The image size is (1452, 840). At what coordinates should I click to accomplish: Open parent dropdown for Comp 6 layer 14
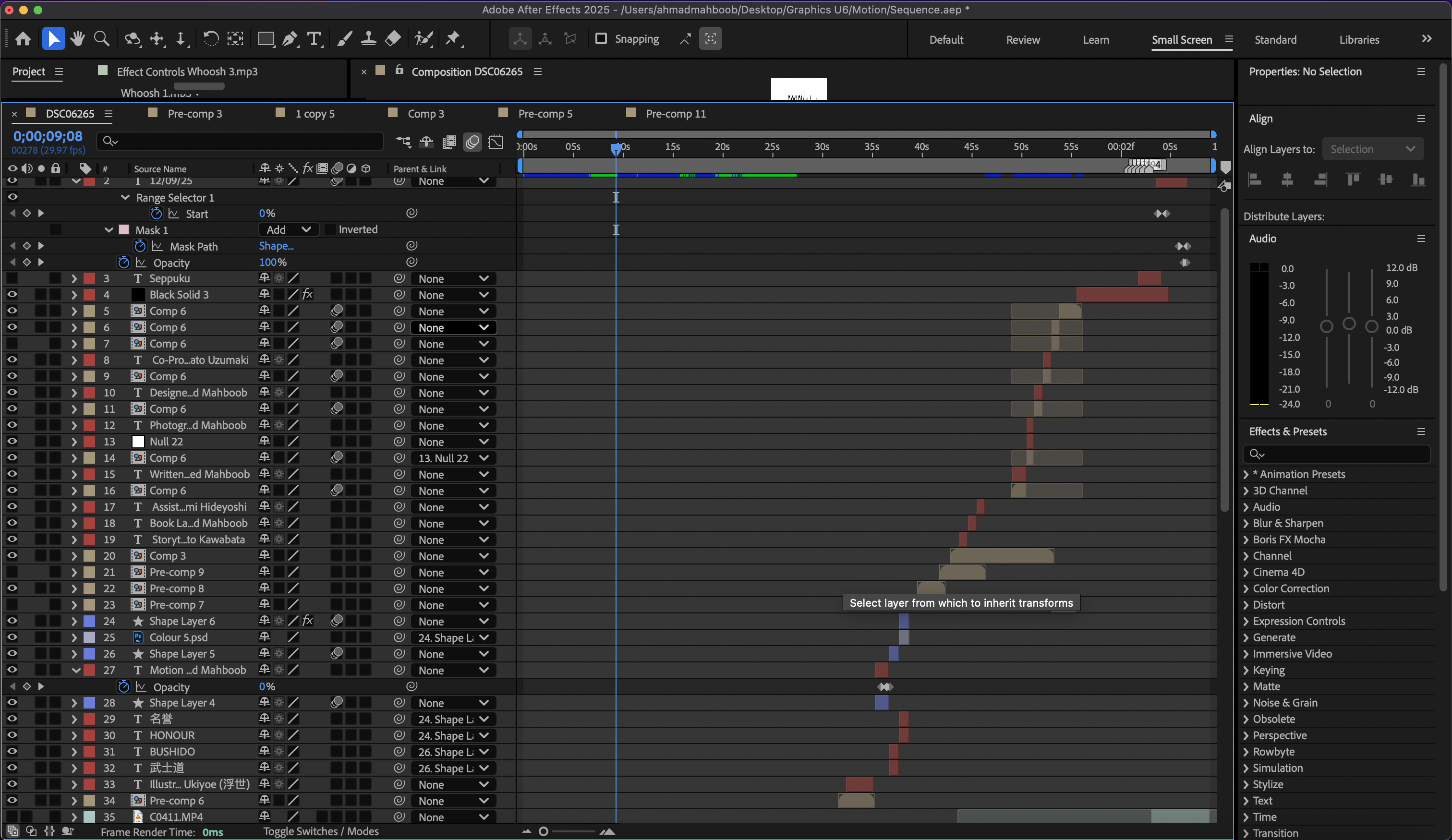[453, 458]
